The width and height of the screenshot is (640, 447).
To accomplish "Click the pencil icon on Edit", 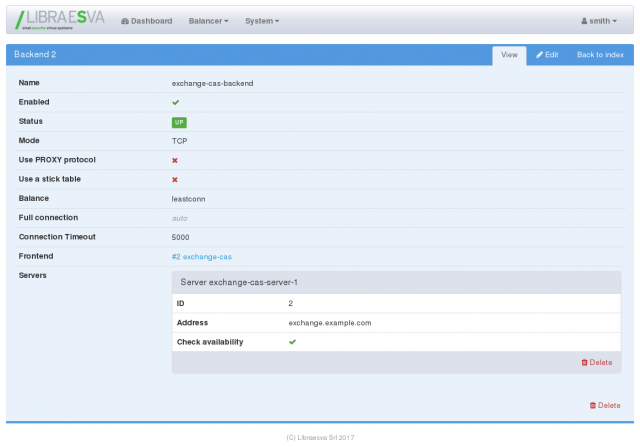I will 540,55.
